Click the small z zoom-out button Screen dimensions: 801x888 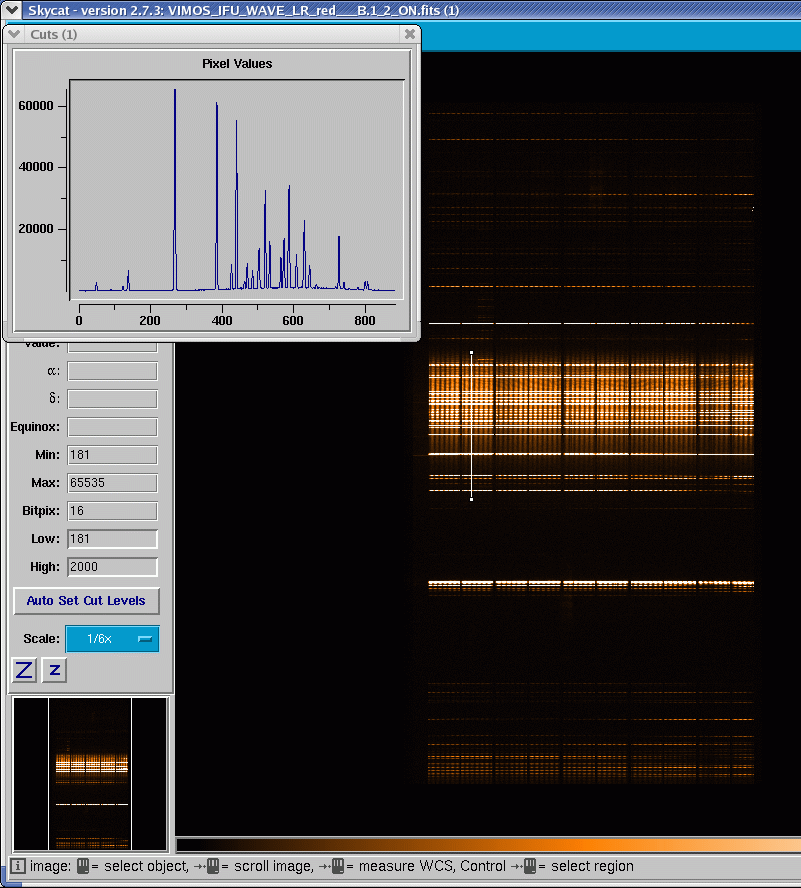54,670
